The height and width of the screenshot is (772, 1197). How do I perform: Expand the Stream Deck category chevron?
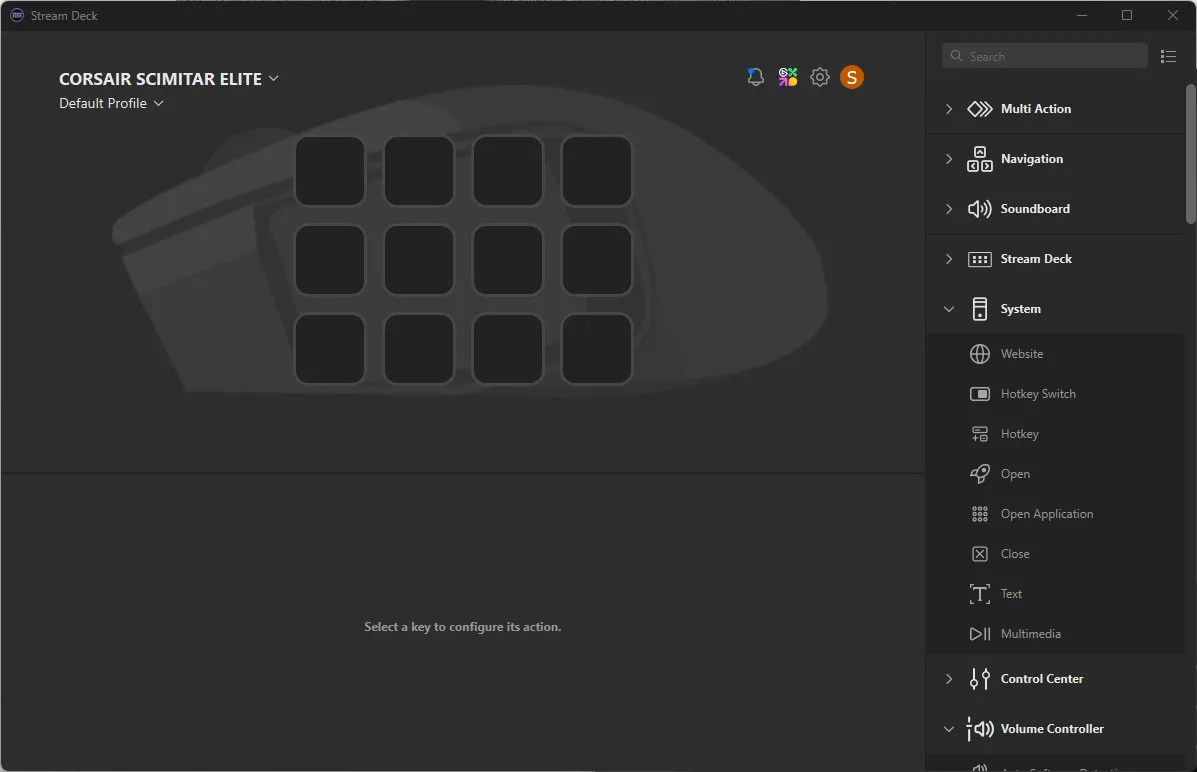click(x=949, y=260)
